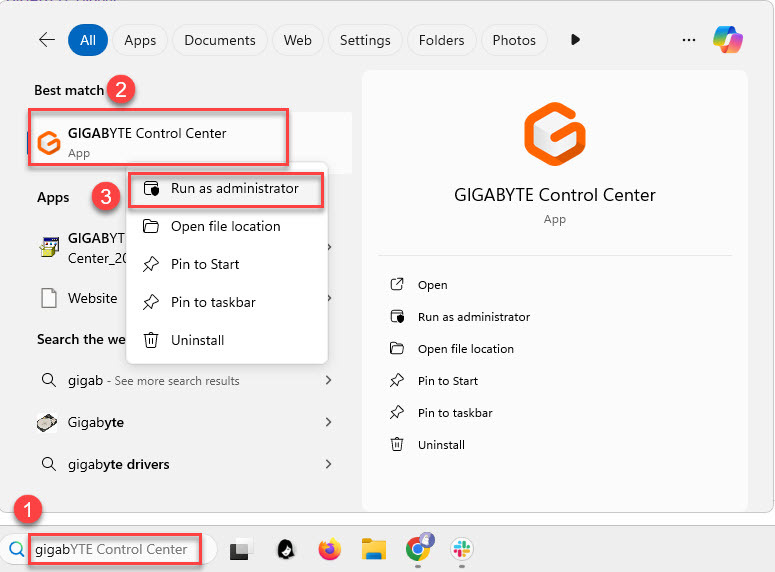Screen dimensions: 775x572
Task: Open the Copilot icon at top right
Action: (x=727, y=40)
